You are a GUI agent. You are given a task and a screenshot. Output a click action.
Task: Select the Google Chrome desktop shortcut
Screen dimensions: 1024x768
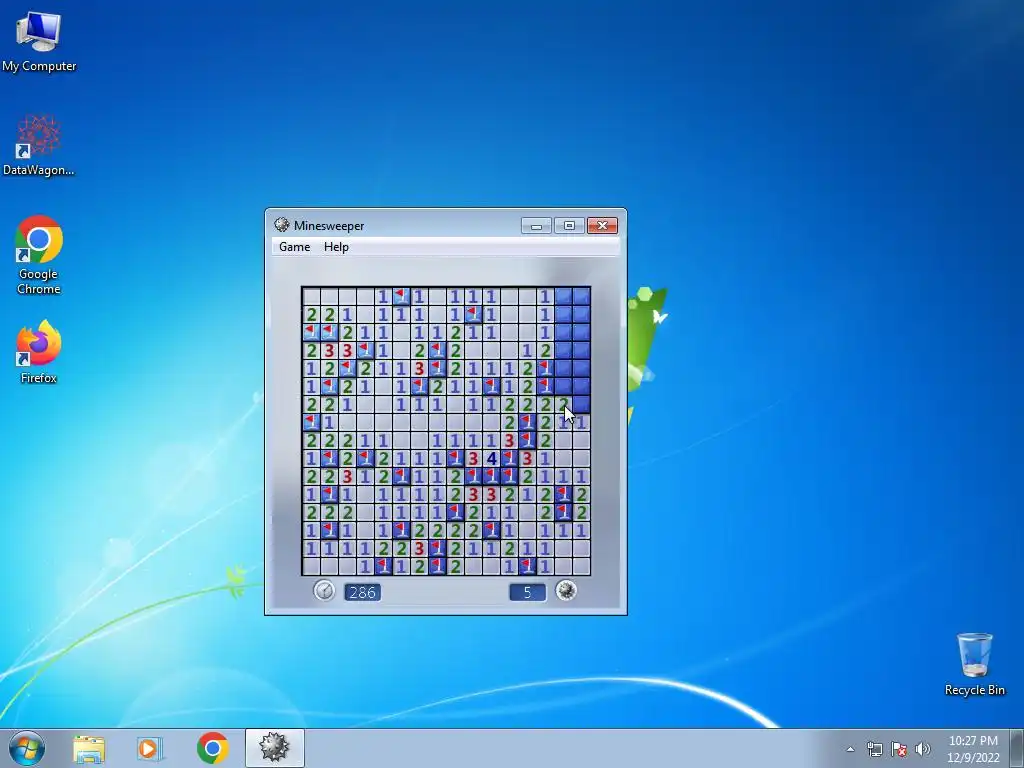(39, 255)
